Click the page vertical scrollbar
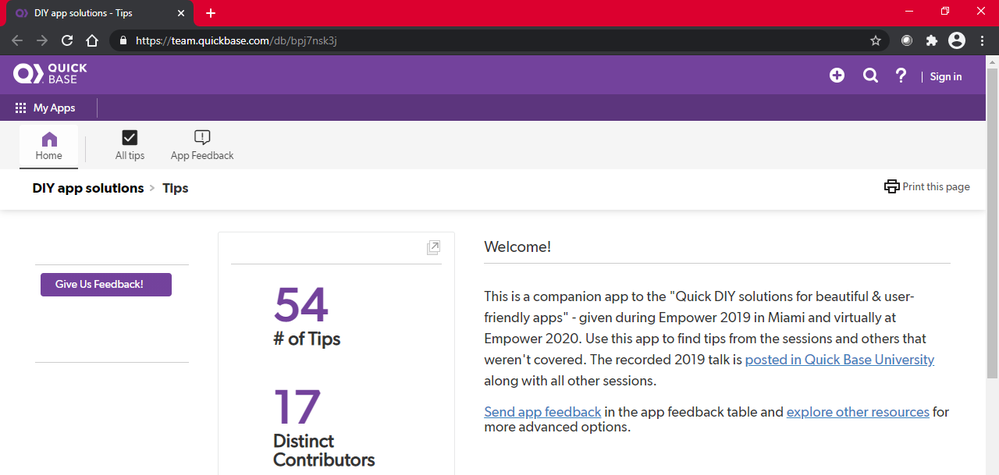Viewport: 999px width, 475px height. 993,223
